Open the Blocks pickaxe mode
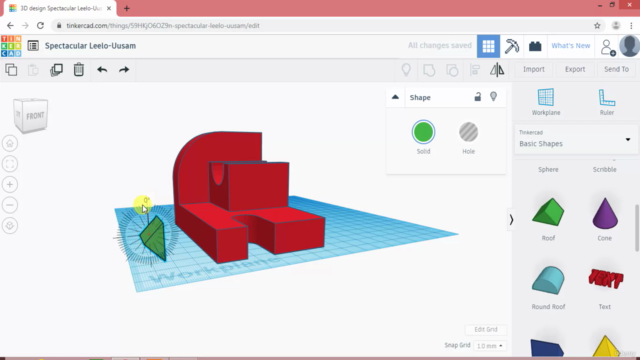Screen dimensions: 640x360 pos(511,46)
